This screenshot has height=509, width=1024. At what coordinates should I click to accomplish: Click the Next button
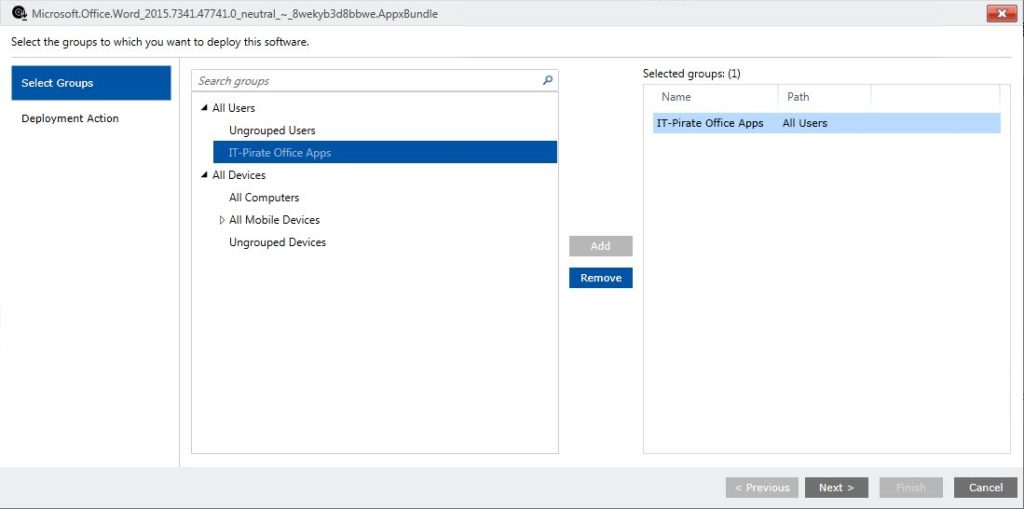pos(837,487)
